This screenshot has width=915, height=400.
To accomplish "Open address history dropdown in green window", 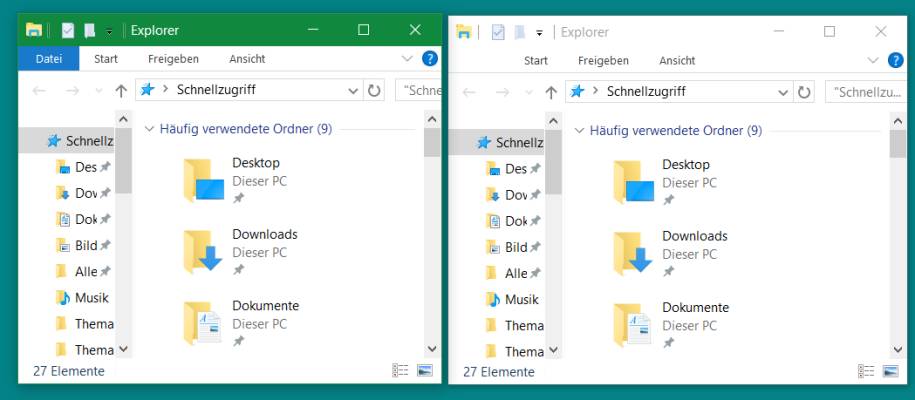I will (x=353, y=91).
